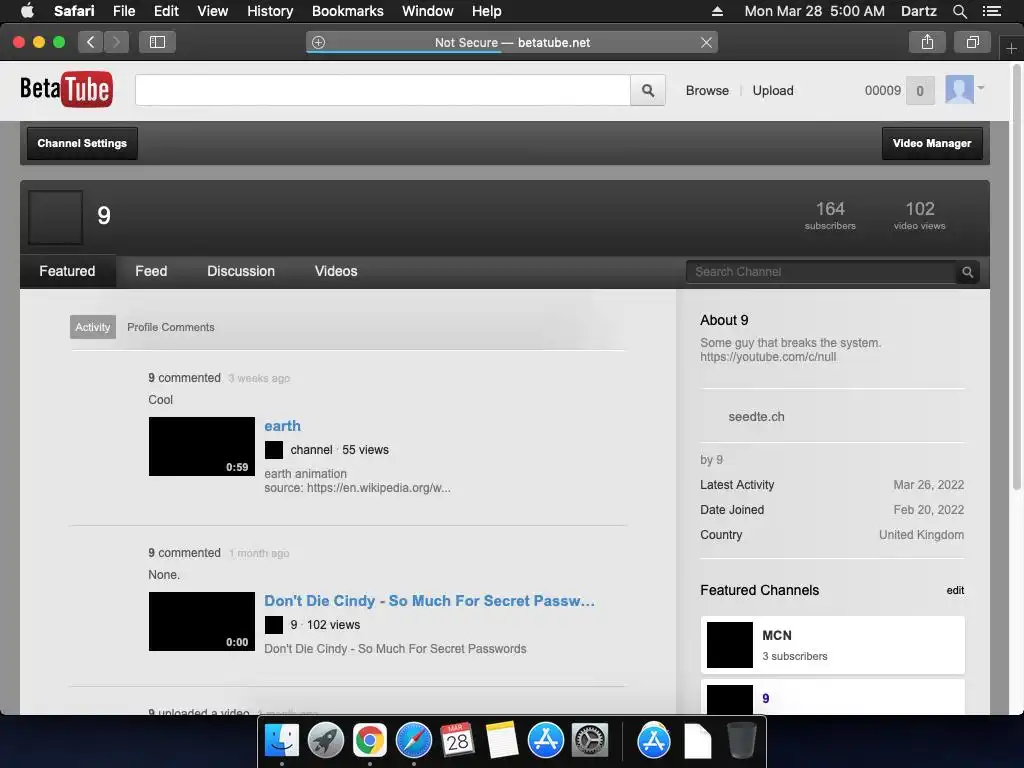Open Spotlight search in menu bar
Image resolution: width=1024 pixels, height=768 pixels.
(x=959, y=11)
